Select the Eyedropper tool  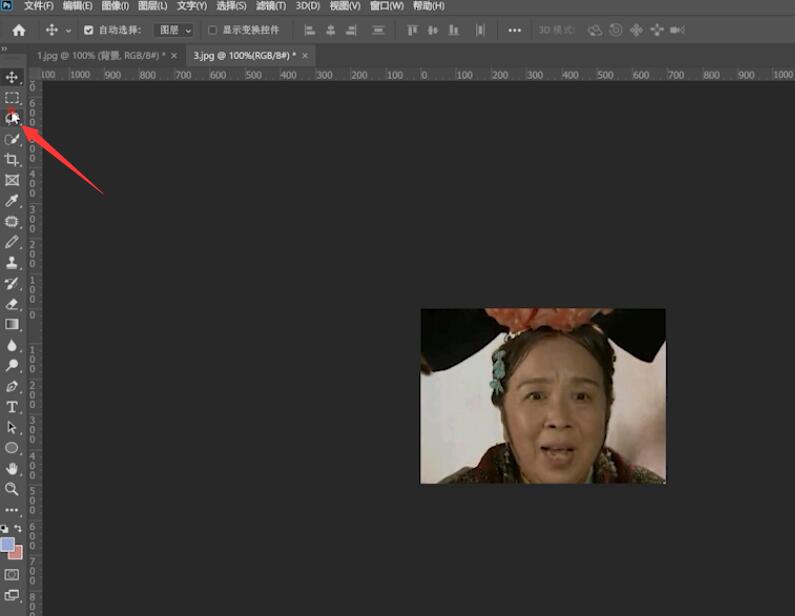click(12, 201)
